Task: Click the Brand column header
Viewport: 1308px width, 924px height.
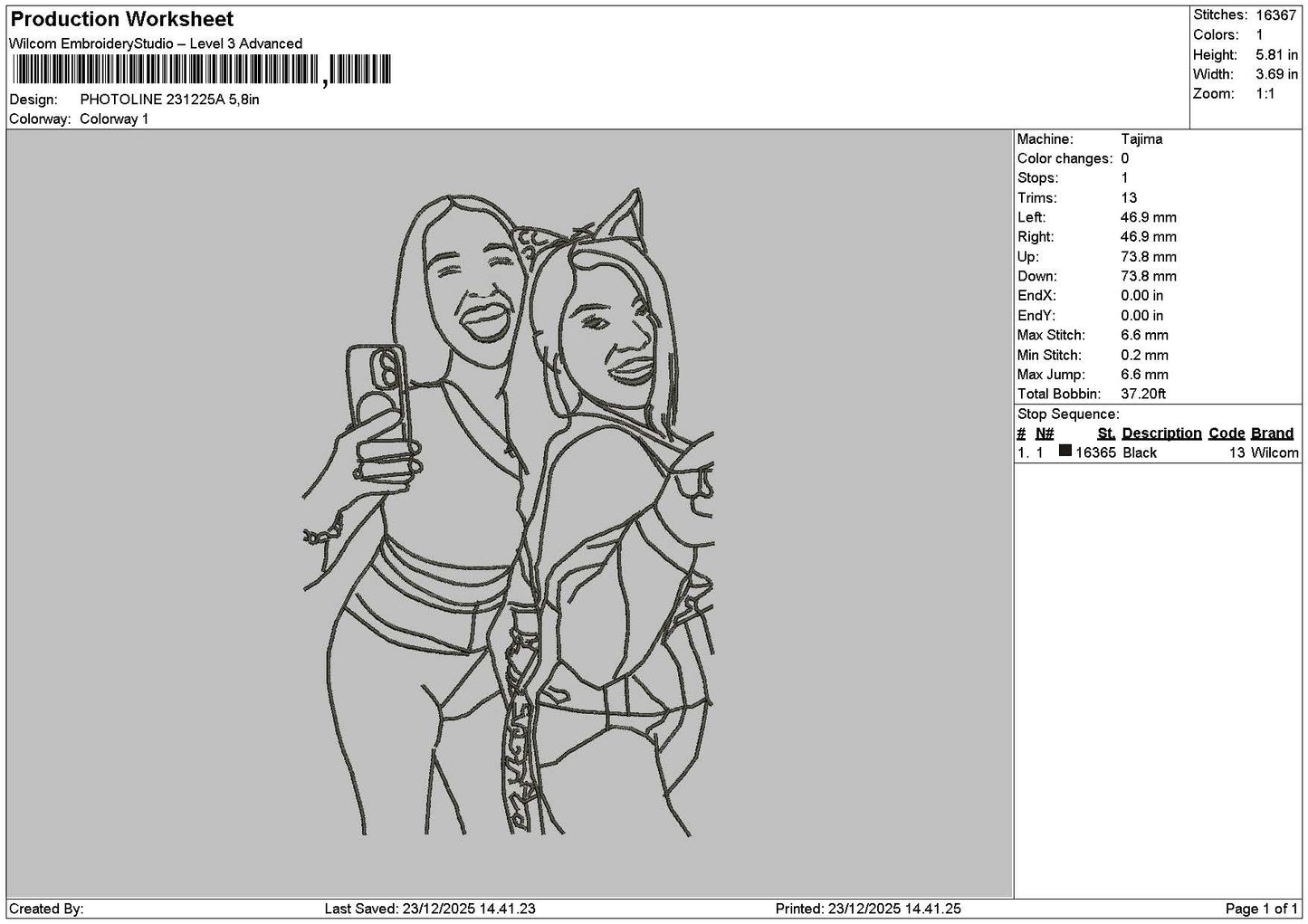Action: pos(1272,433)
